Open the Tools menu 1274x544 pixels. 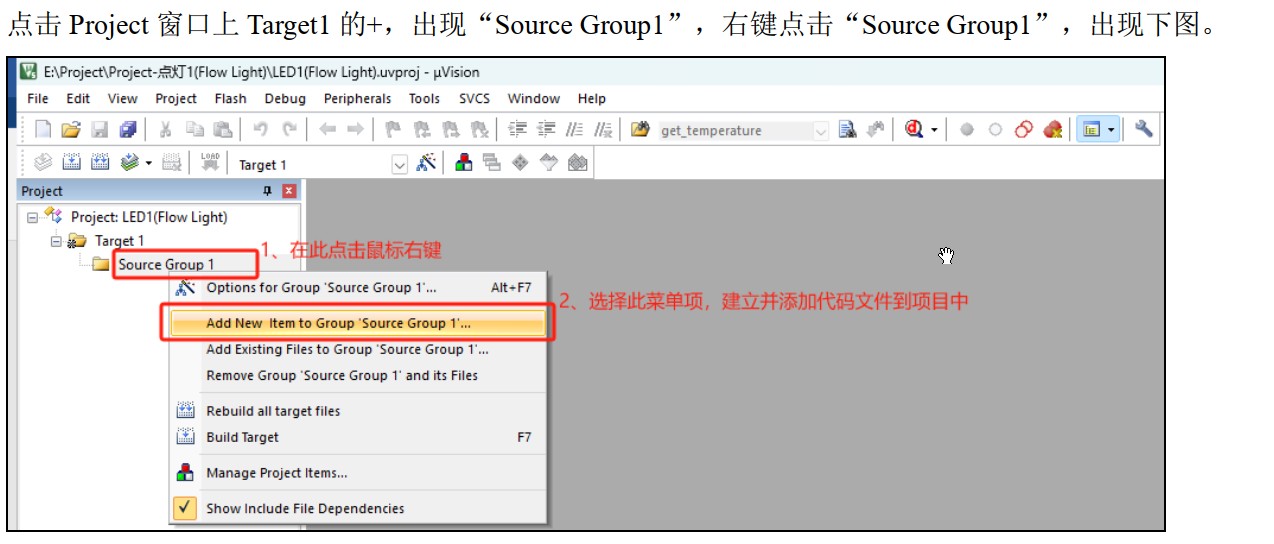(x=424, y=98)
